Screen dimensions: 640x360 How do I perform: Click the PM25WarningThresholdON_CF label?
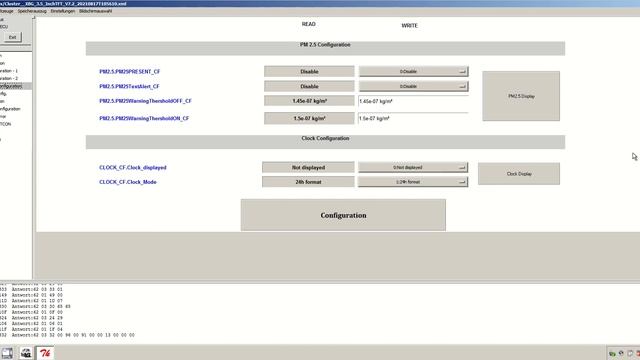(x=144, y=118)
